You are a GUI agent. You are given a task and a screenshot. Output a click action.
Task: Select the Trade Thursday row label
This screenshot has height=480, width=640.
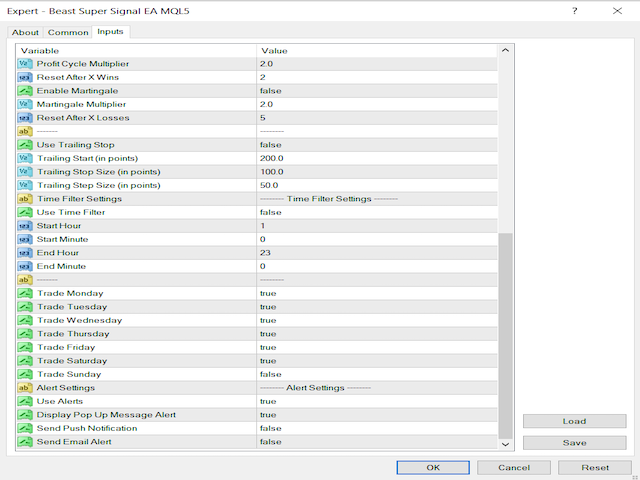tap(73, 333)
